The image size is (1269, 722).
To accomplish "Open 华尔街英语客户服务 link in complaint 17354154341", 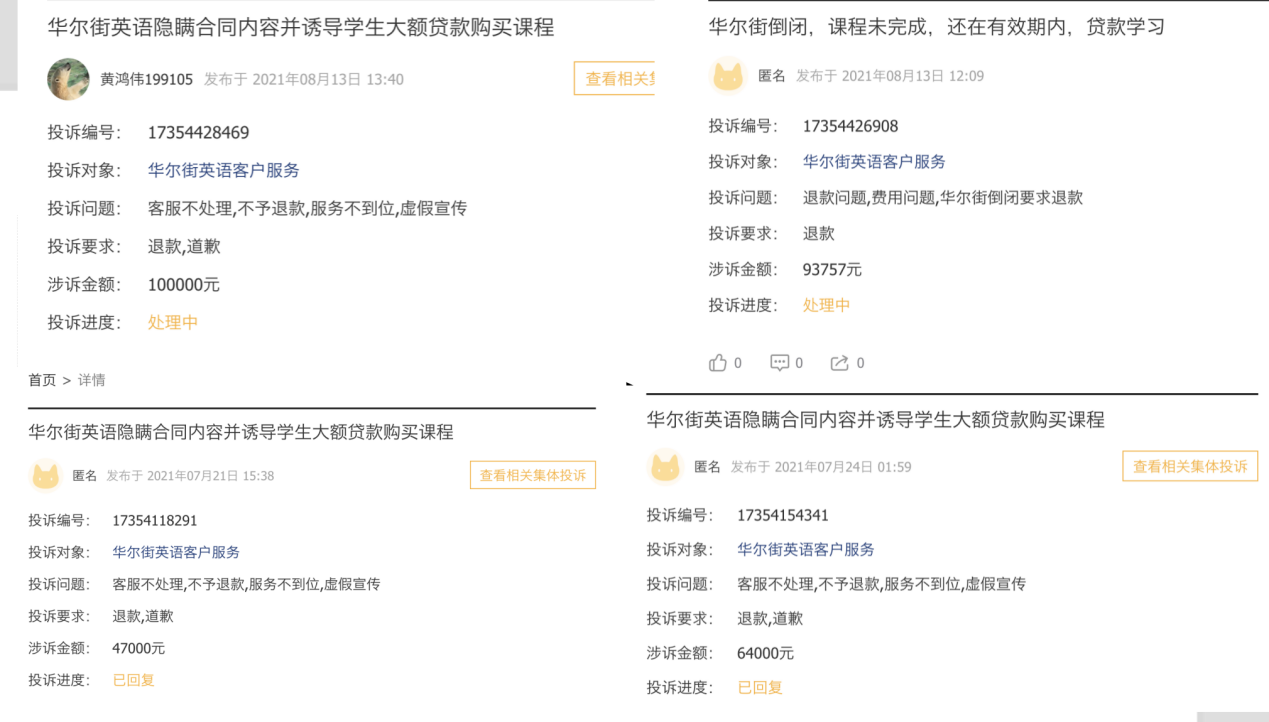I will (x=805, y=549).
